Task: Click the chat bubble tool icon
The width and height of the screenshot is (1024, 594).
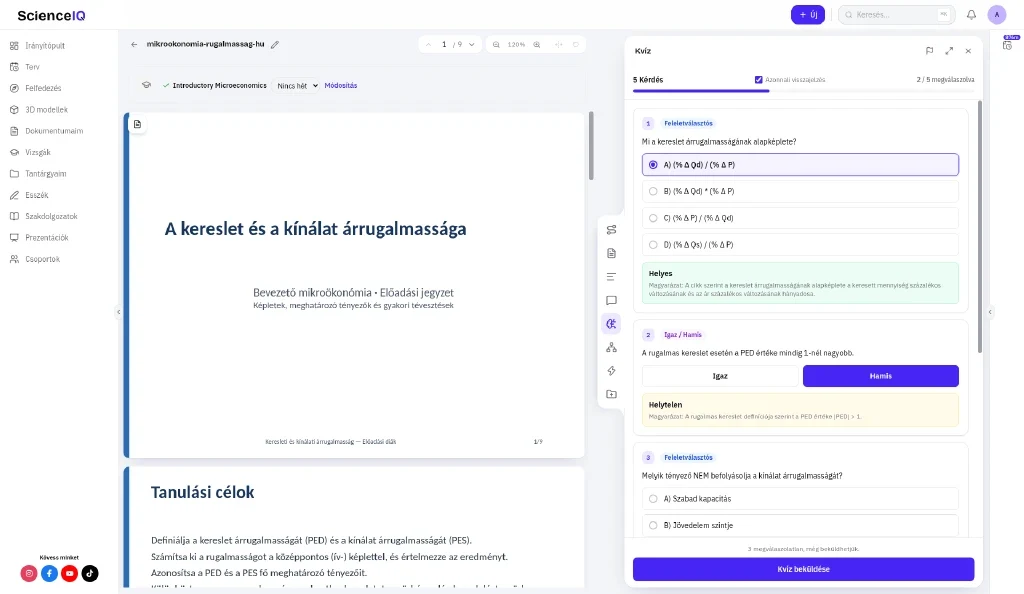Action: pyautogui.click(x=611, y=300)
